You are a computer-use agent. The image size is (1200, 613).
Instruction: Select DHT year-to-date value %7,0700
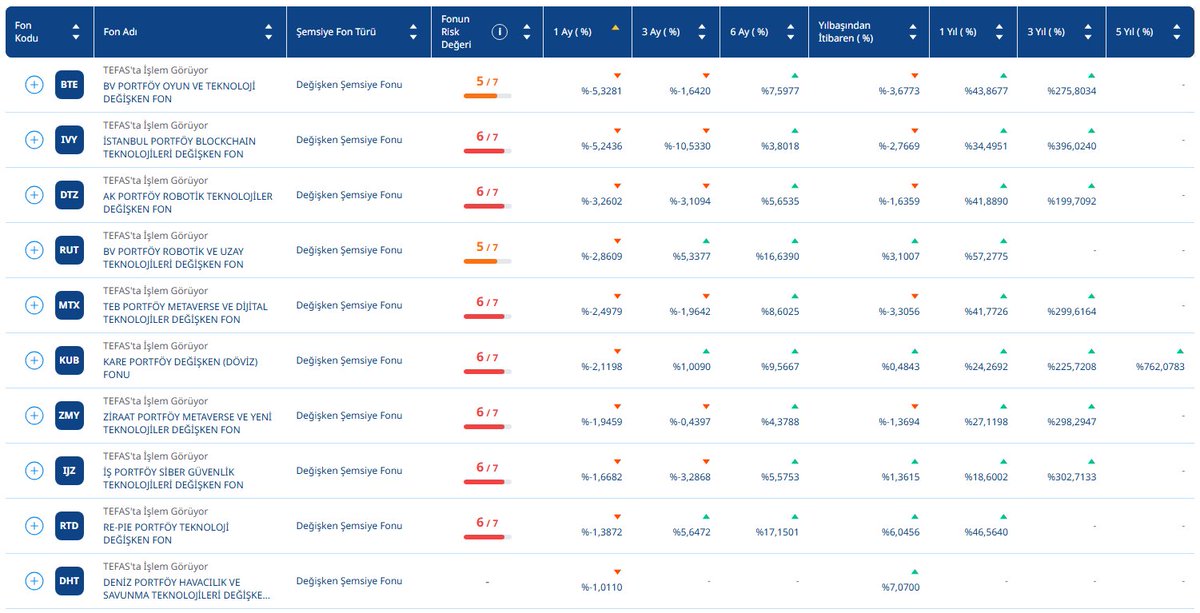click(x=901, y=587)
